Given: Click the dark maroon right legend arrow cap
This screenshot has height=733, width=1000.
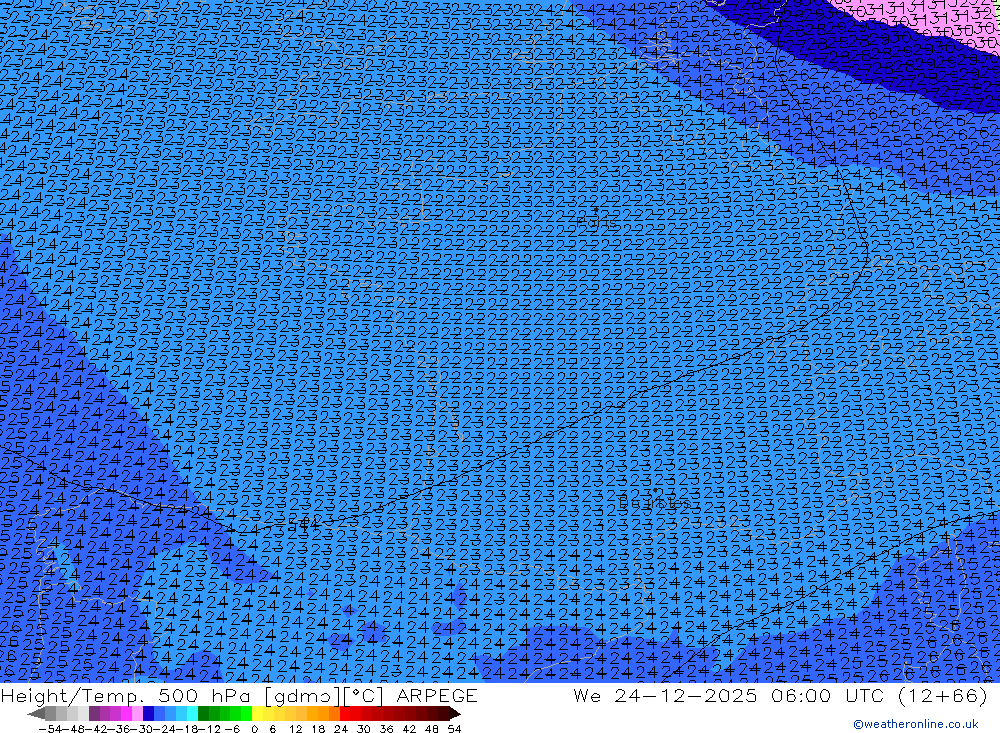Looking at the screenshot, I should [454, 713].
